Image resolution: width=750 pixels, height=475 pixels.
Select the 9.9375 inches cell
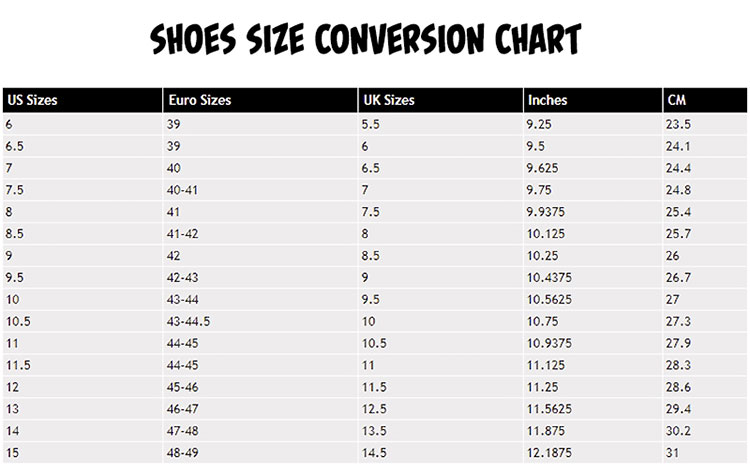(593, 211)
